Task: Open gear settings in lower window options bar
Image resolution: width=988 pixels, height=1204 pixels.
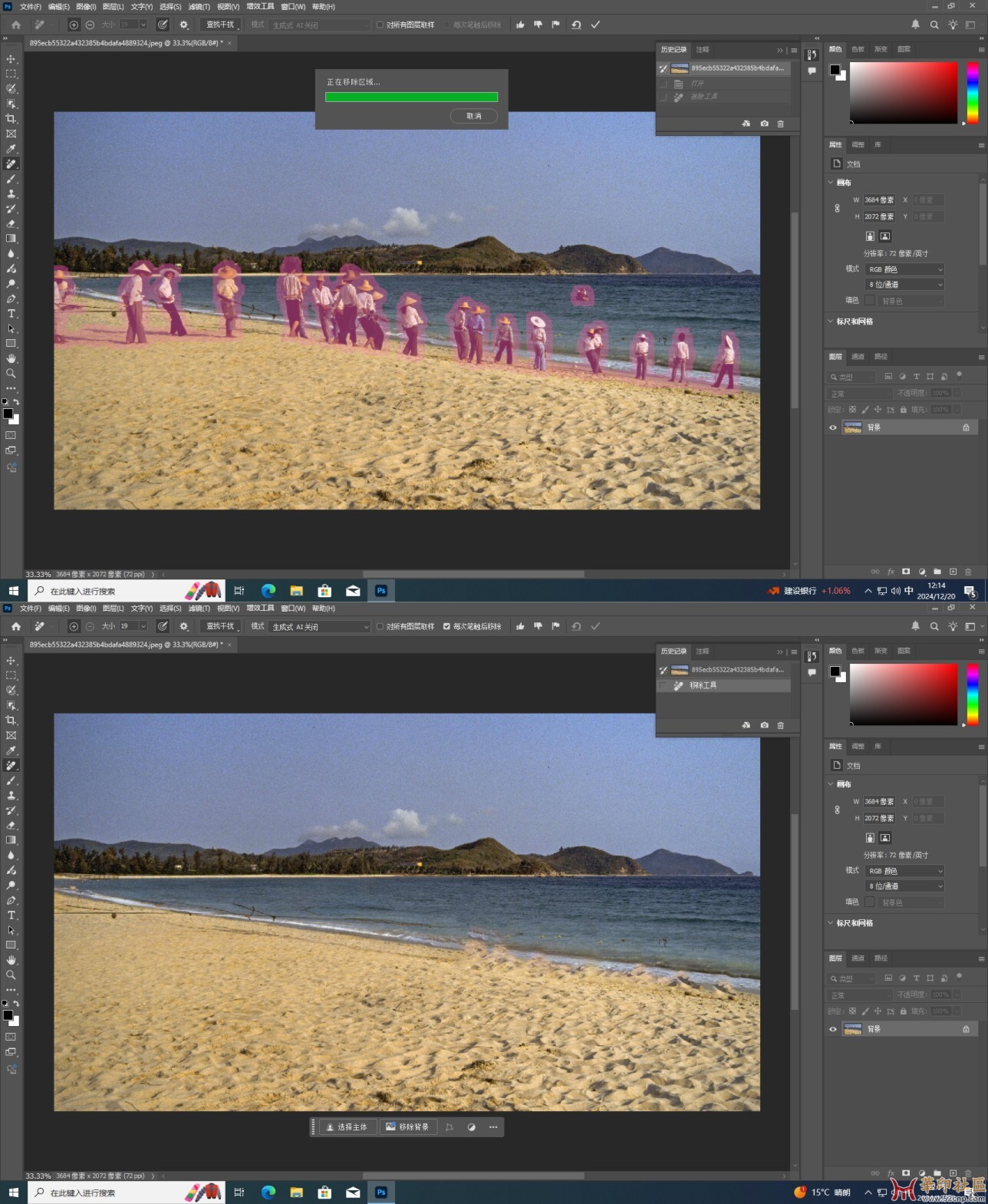Action: 183,626
